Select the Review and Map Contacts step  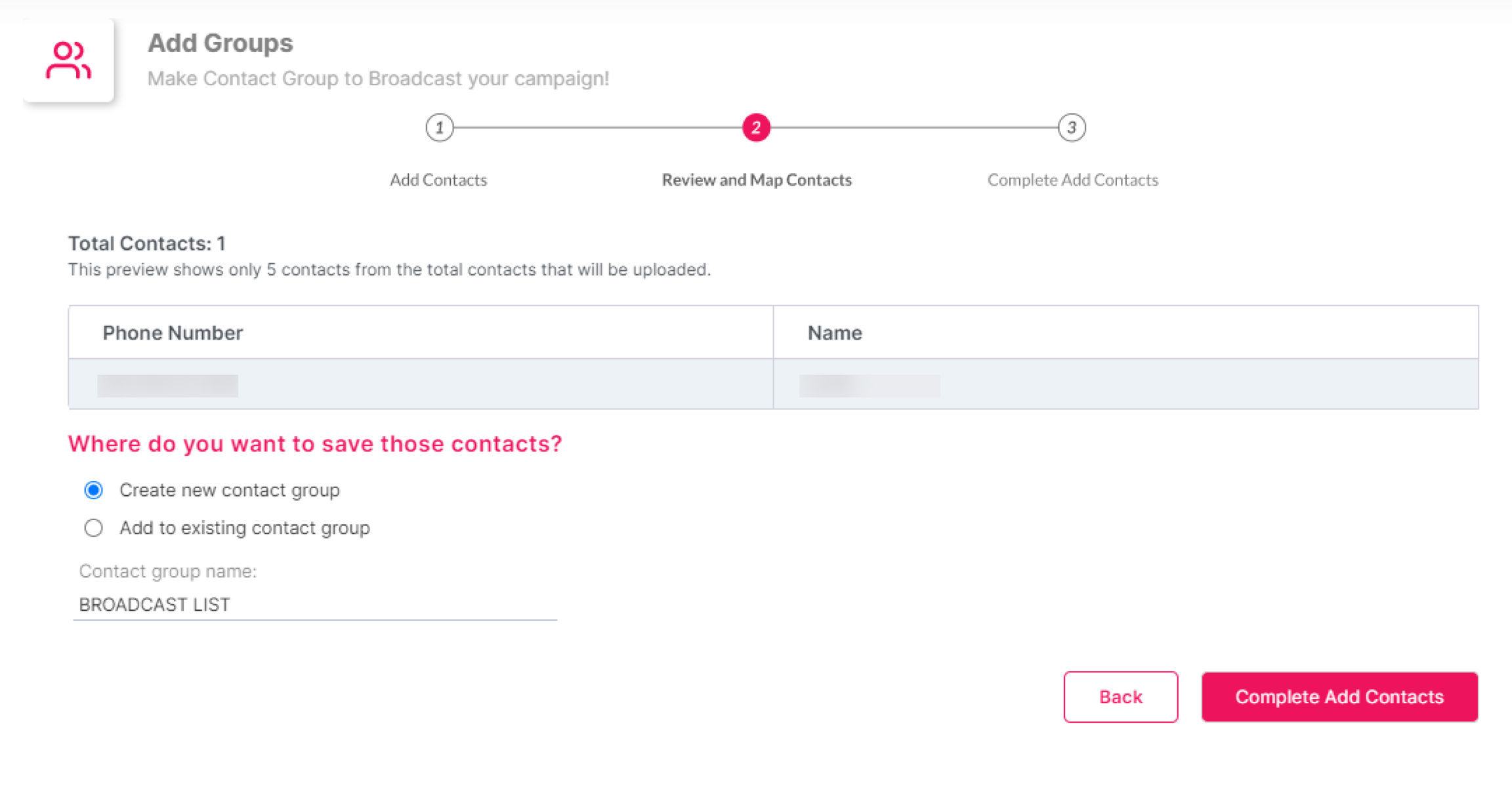pos(756,180)
